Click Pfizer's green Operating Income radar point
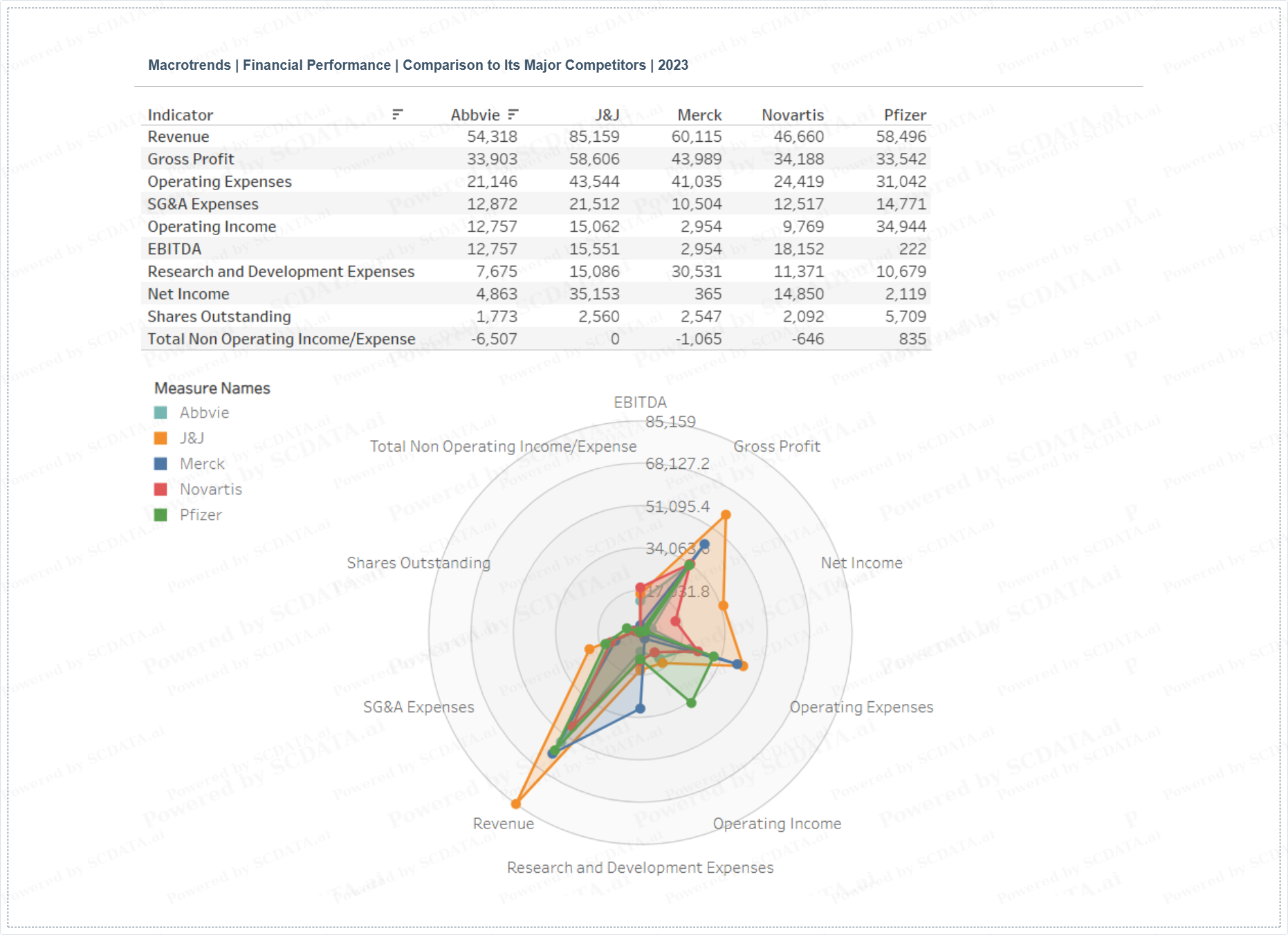 691,703
